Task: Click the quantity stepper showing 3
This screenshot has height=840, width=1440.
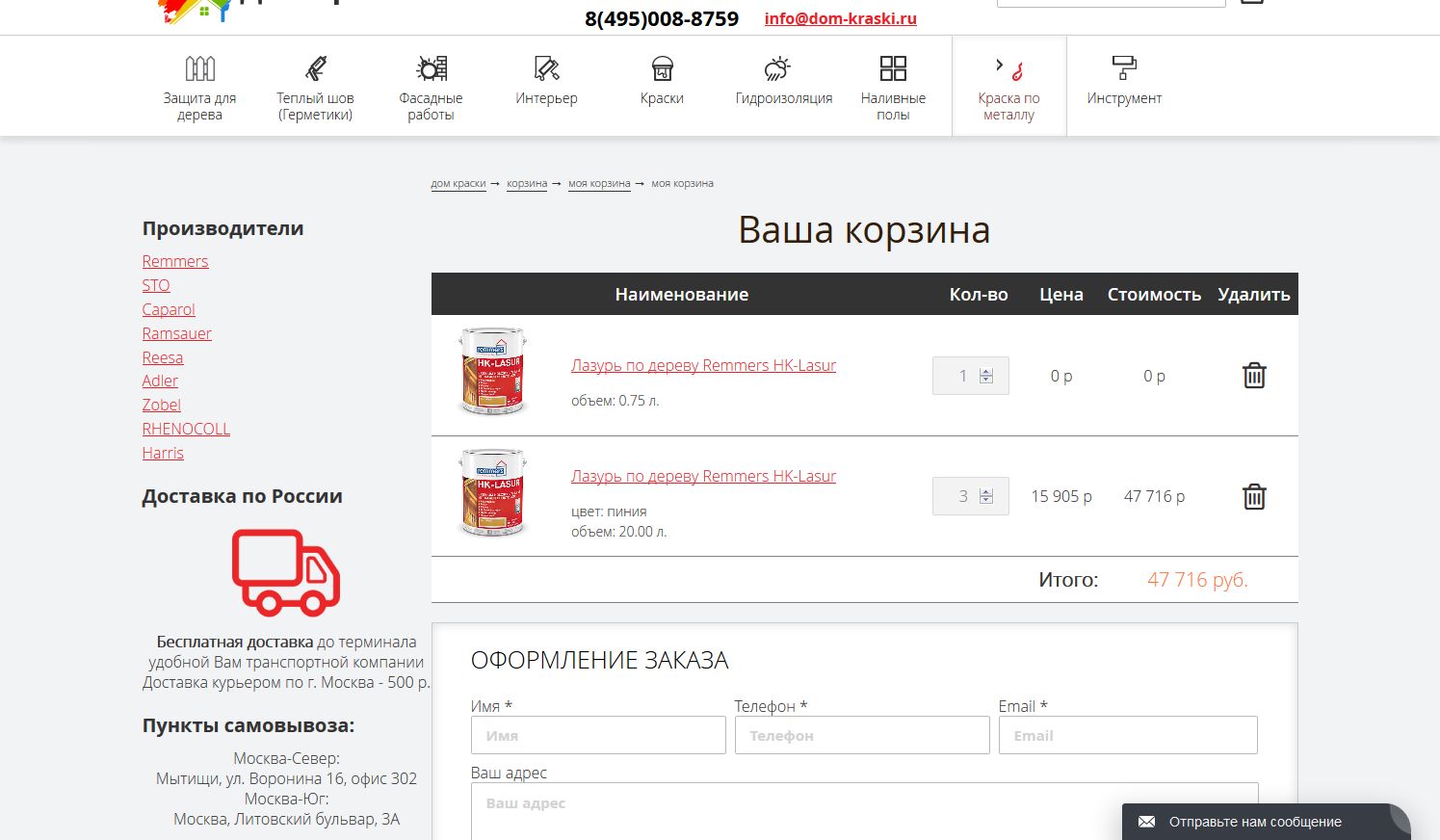Action: tap(971, 496)
